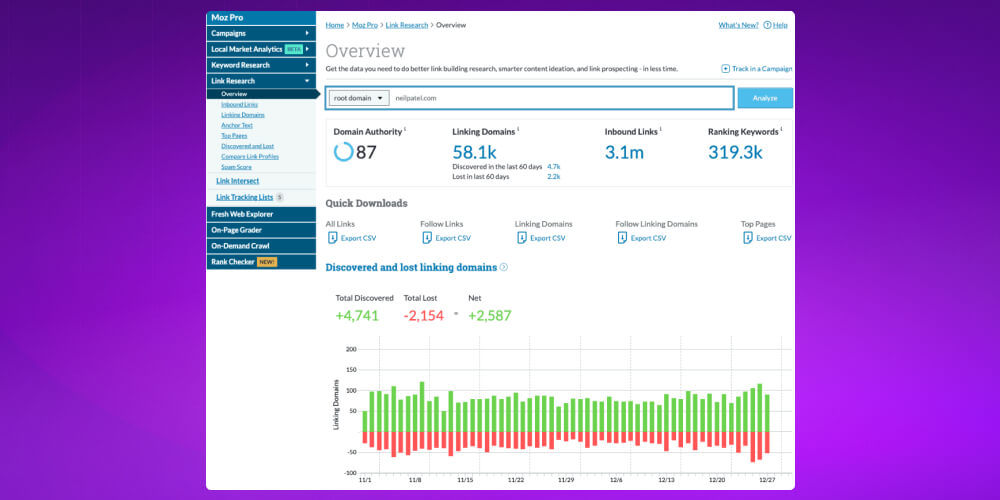Click the 4.7k discovered in last 60 days

[554, 166]
